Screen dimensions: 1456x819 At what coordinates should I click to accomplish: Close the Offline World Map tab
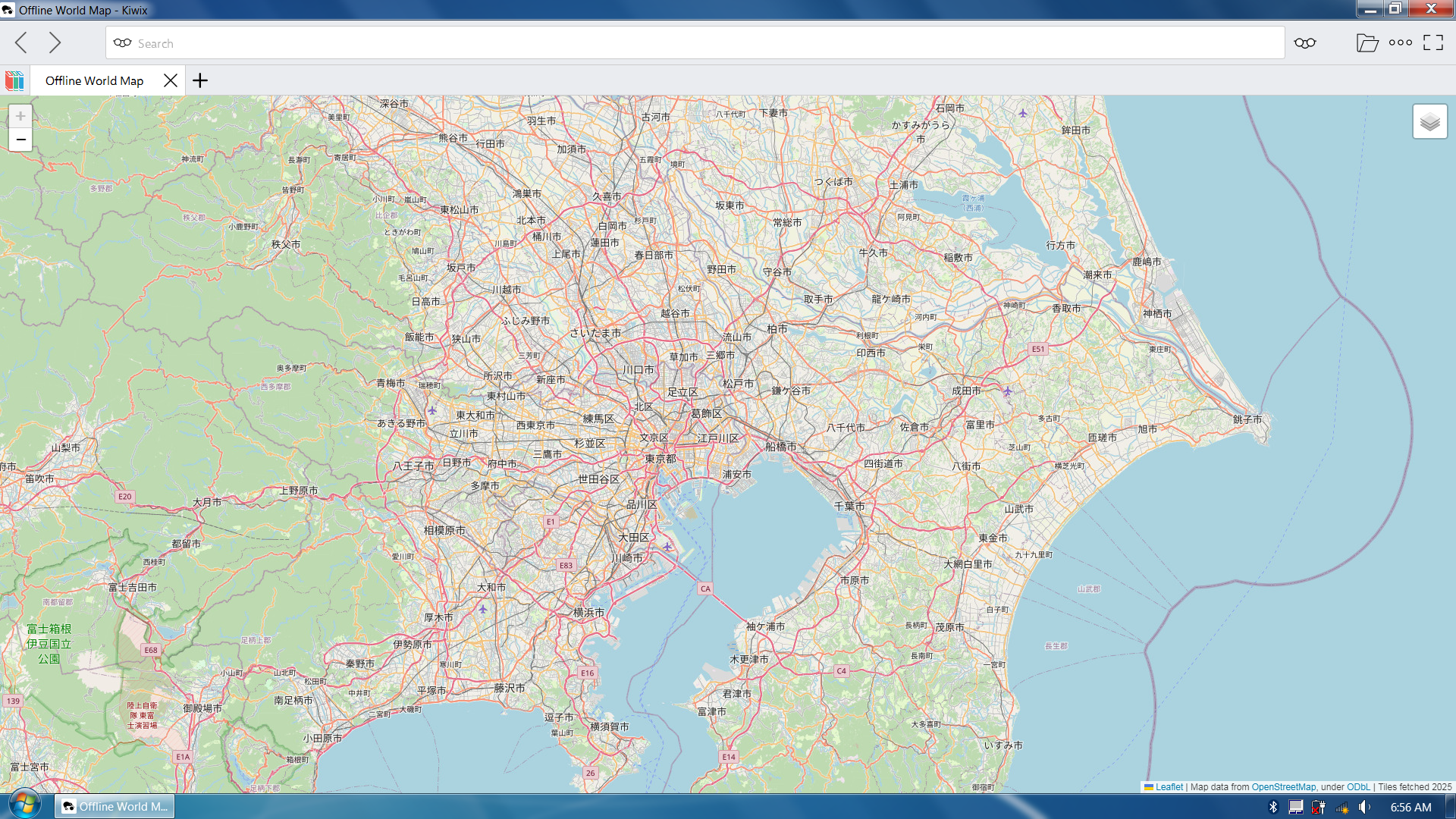click(x=171, y=80)
